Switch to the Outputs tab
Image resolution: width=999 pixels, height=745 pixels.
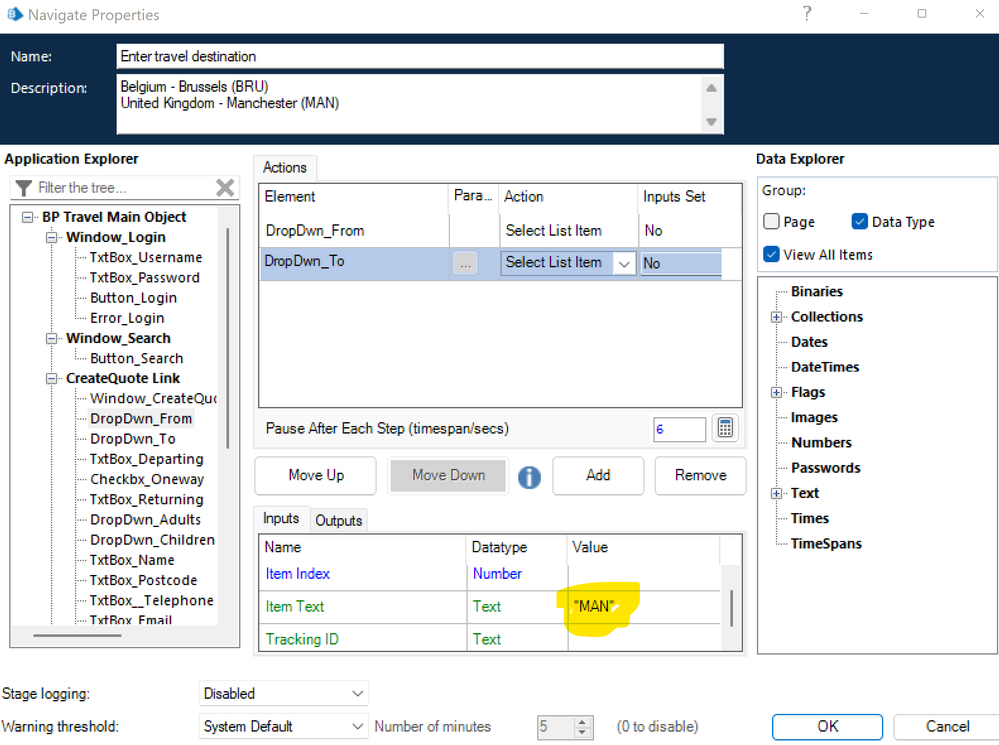click(x=338, y=520)
